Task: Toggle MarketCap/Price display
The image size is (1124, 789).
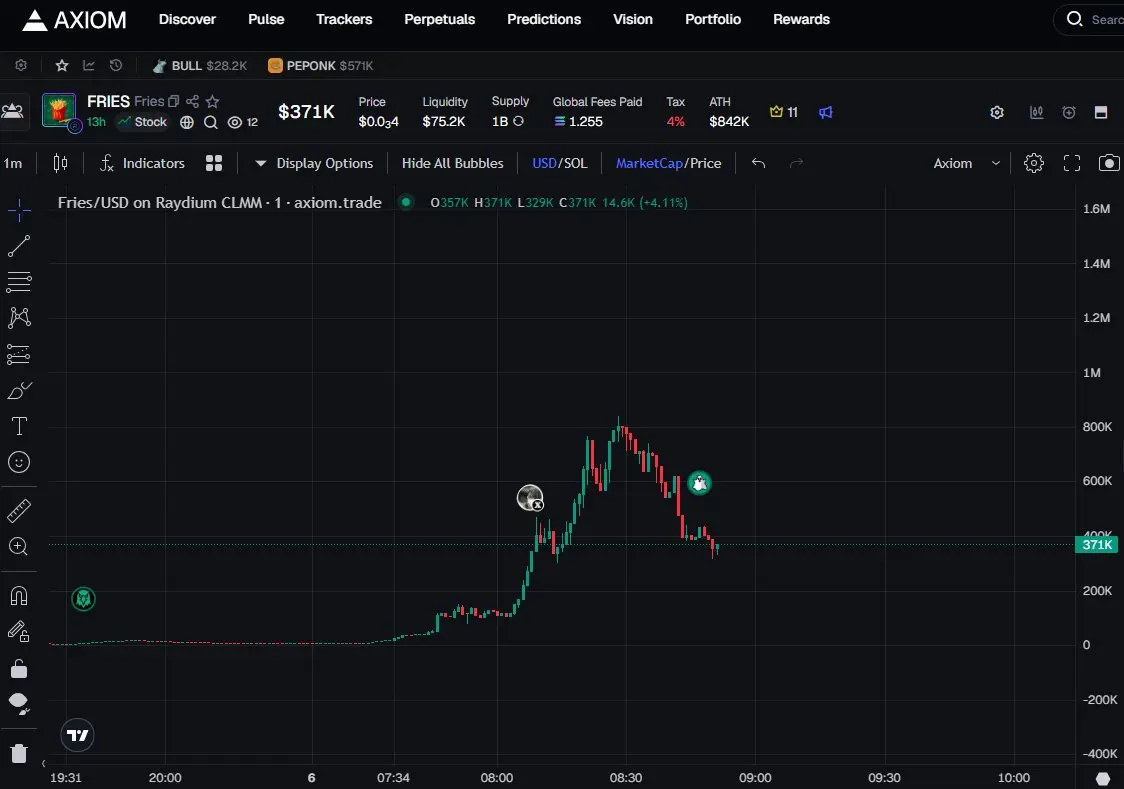Action: pos(668,163)
